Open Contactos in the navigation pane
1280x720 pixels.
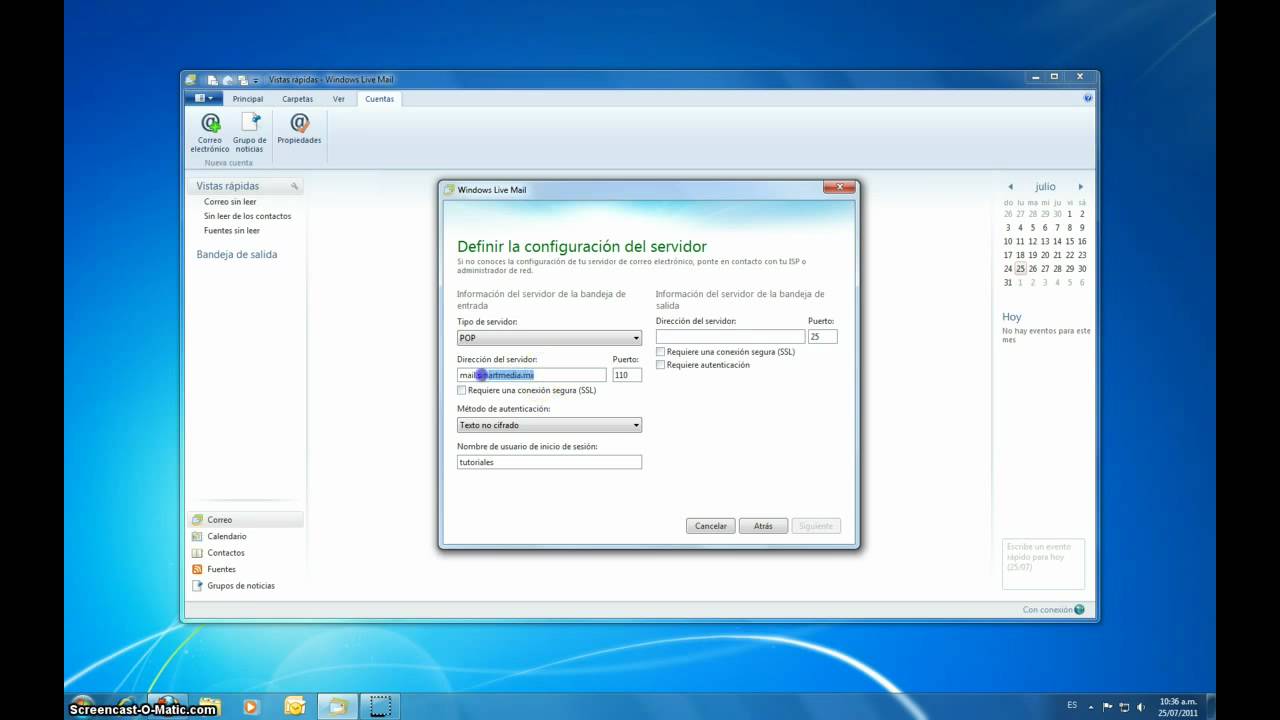click(x=225, y=553)
